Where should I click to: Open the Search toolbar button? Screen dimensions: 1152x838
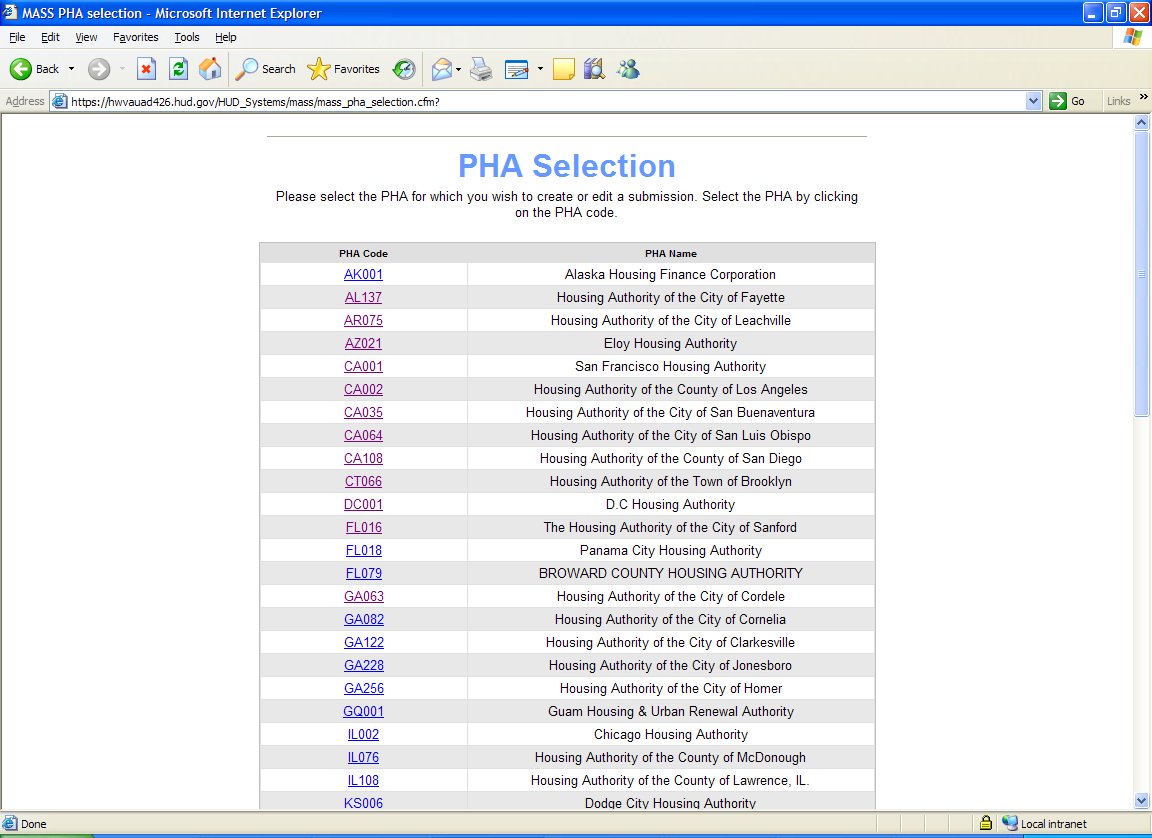(x=265, y=69)
